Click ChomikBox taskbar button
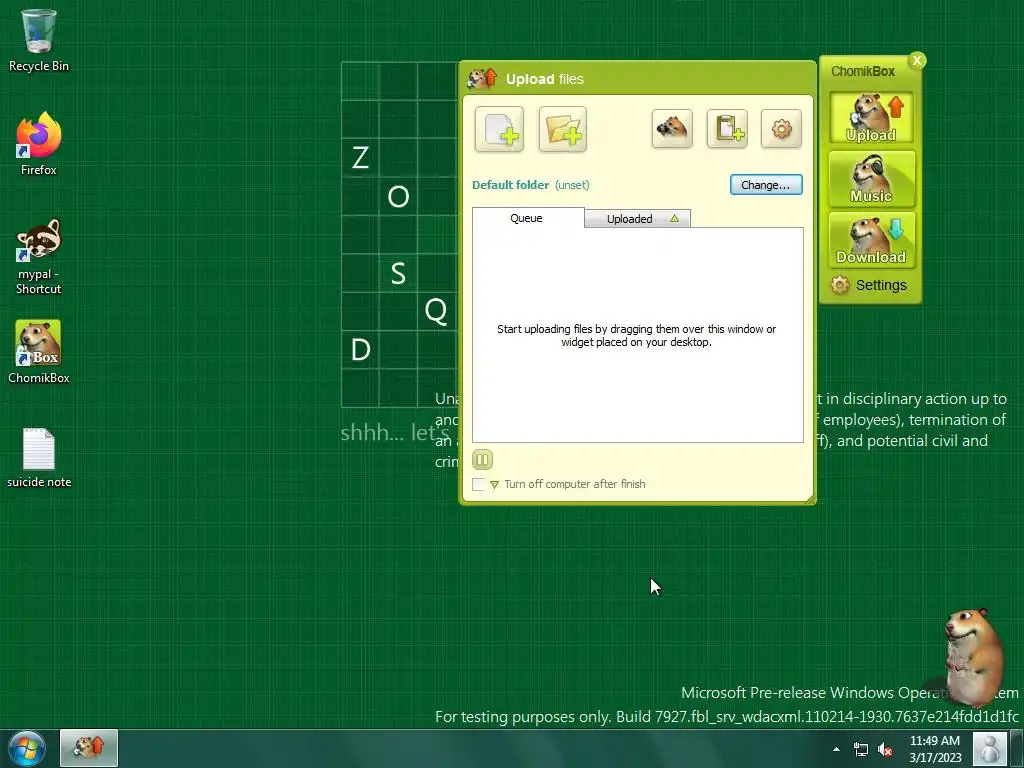This screenshot has height=768, width=1024. [x=89, y=748]
